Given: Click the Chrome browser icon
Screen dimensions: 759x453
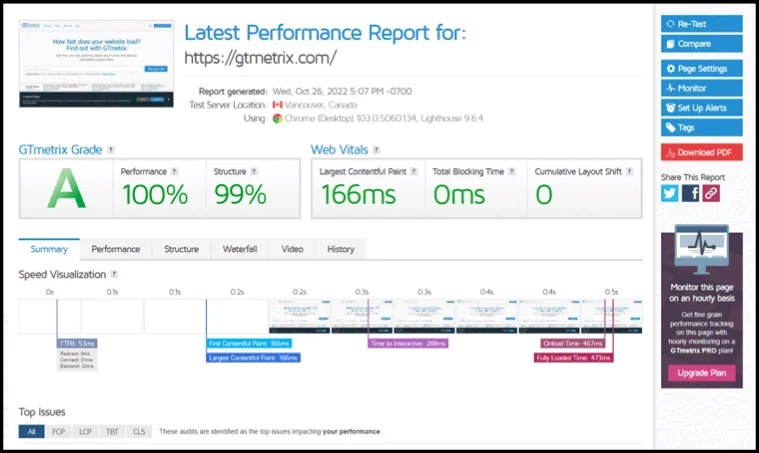Looking at the screenshot, I should 277,119.
